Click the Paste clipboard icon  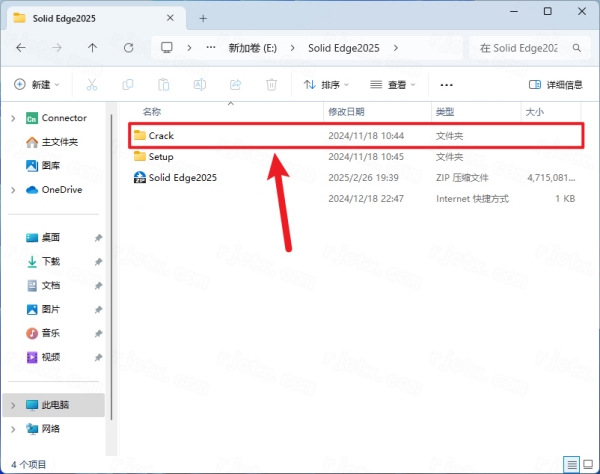pos(164,85)
